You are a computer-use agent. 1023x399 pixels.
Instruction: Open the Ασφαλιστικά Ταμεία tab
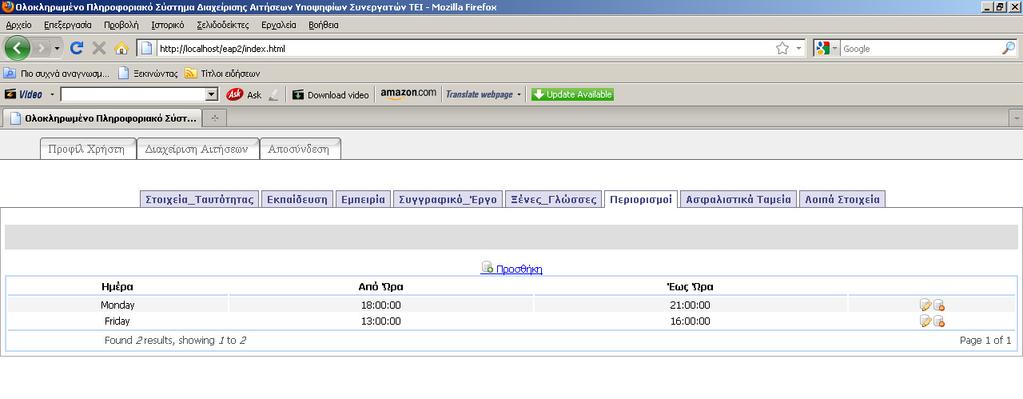pos(739,200)
